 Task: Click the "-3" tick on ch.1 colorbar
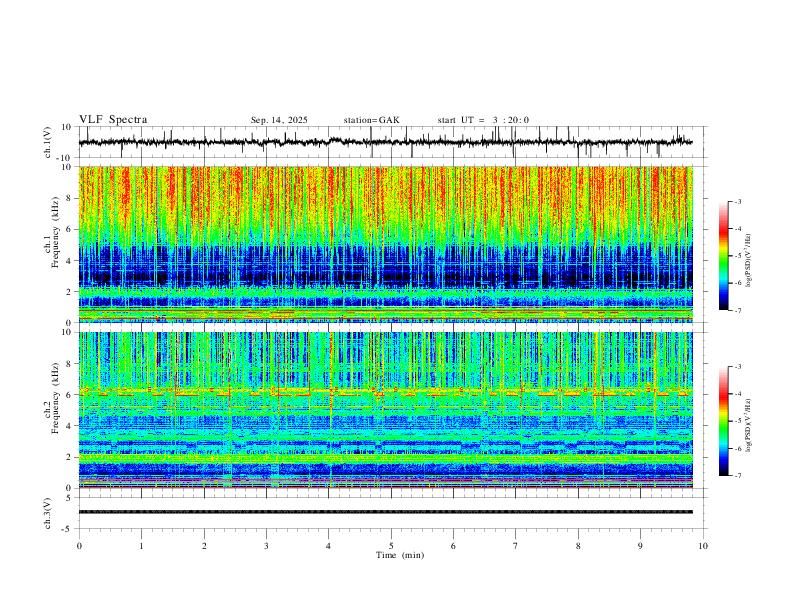737,201
